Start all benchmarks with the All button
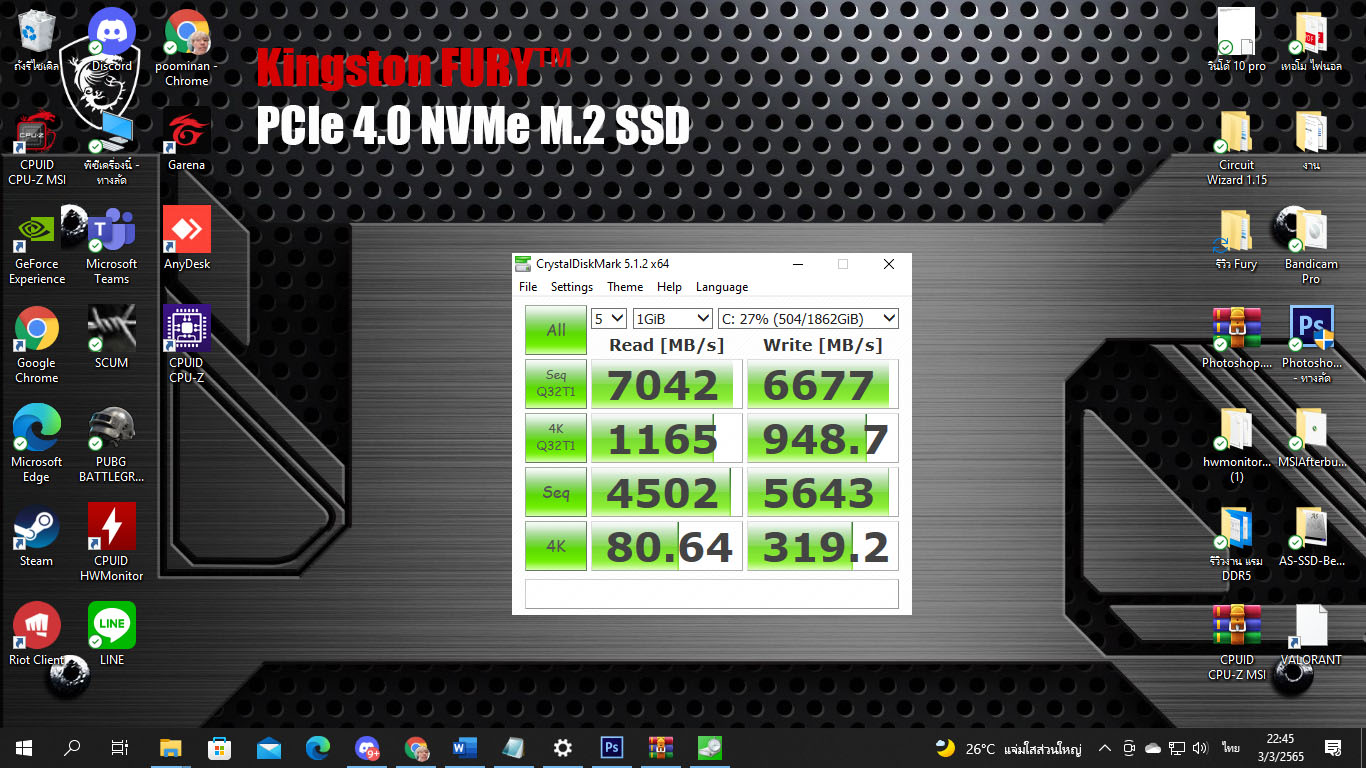1366x768 pixels. click(x=556, y=330)
